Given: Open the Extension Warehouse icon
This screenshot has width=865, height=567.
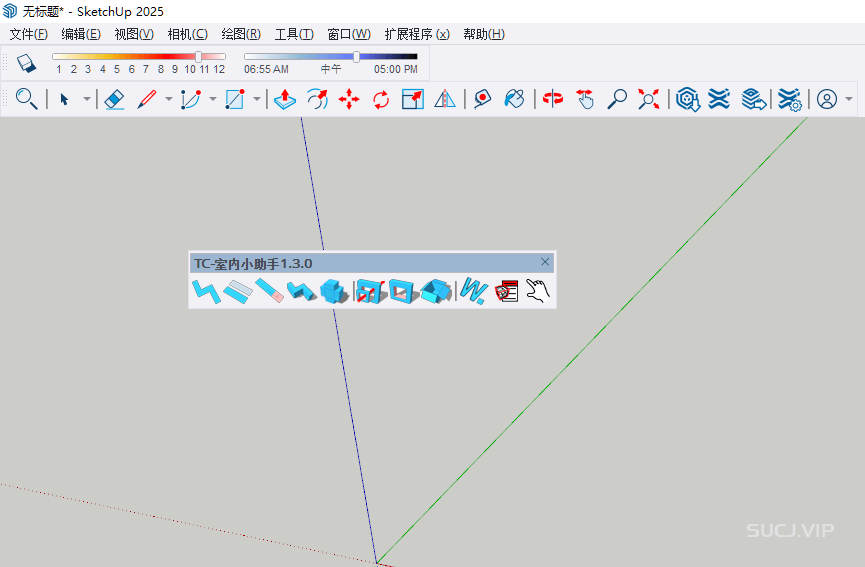Looking at the screenshot, I should tap(719, 99).
